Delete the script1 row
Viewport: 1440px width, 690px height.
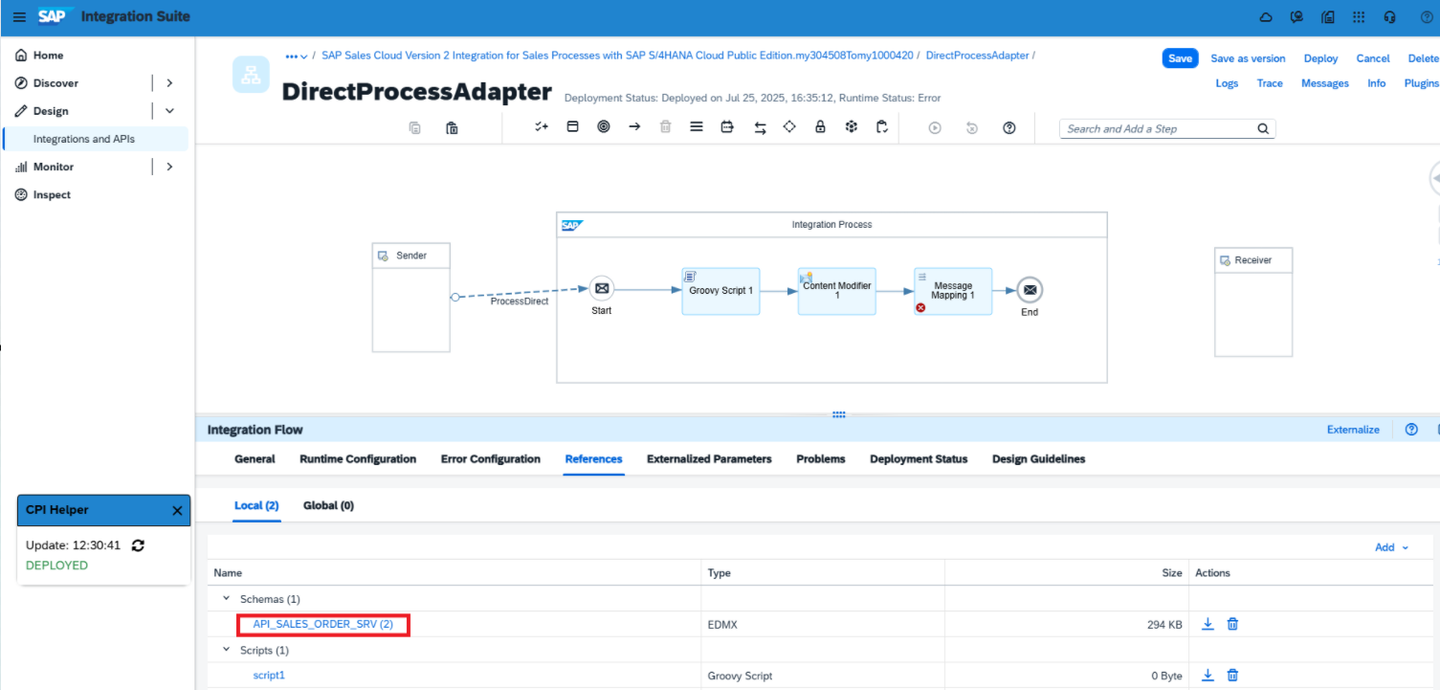pyautogui.click(x=1233, y=675)
